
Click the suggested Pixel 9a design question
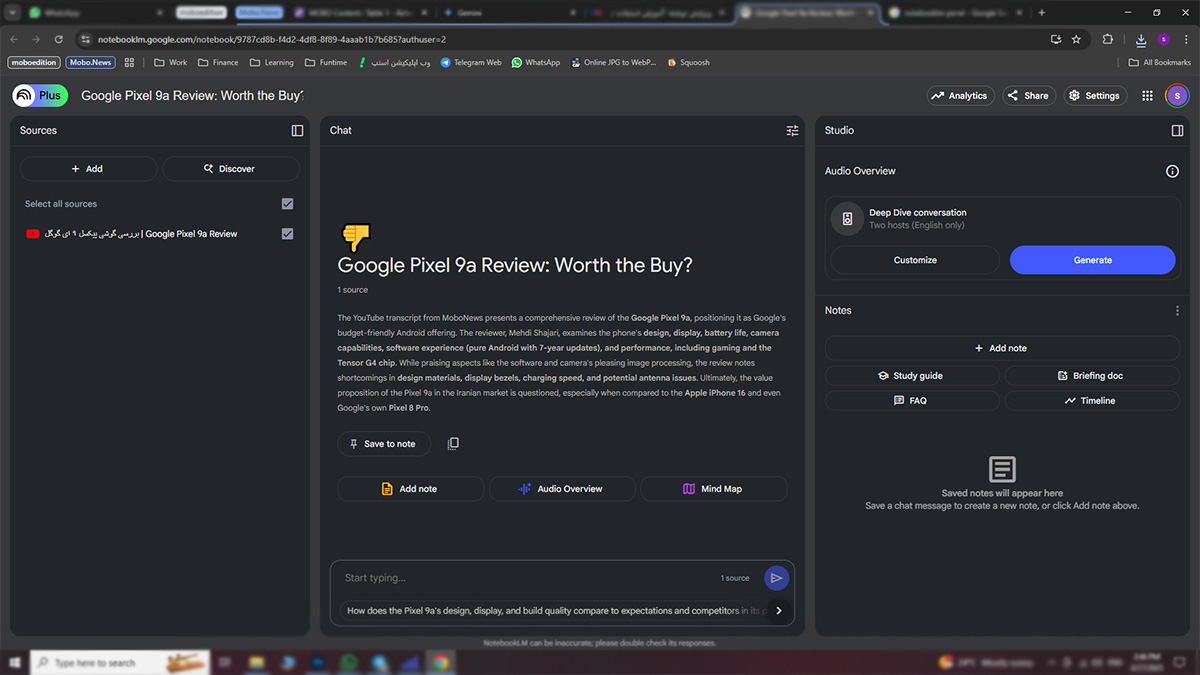(555, 611)
